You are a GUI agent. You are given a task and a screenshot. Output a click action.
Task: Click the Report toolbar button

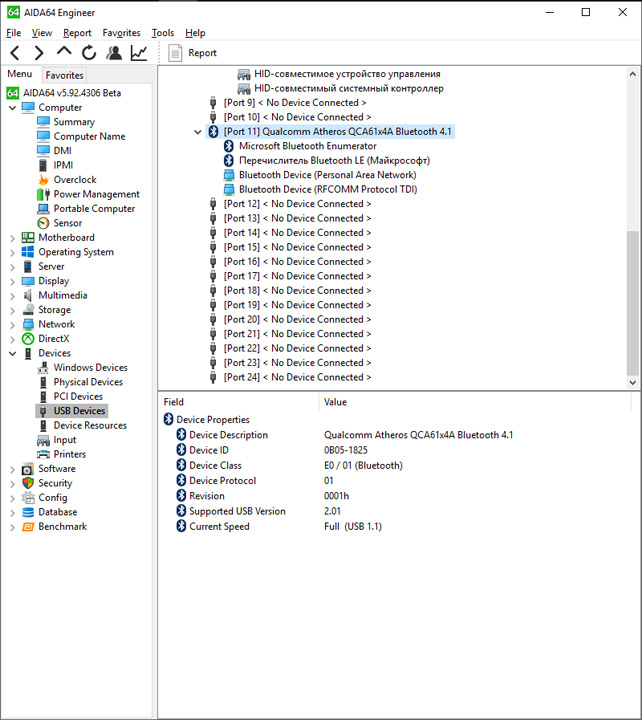pos(192,53)
